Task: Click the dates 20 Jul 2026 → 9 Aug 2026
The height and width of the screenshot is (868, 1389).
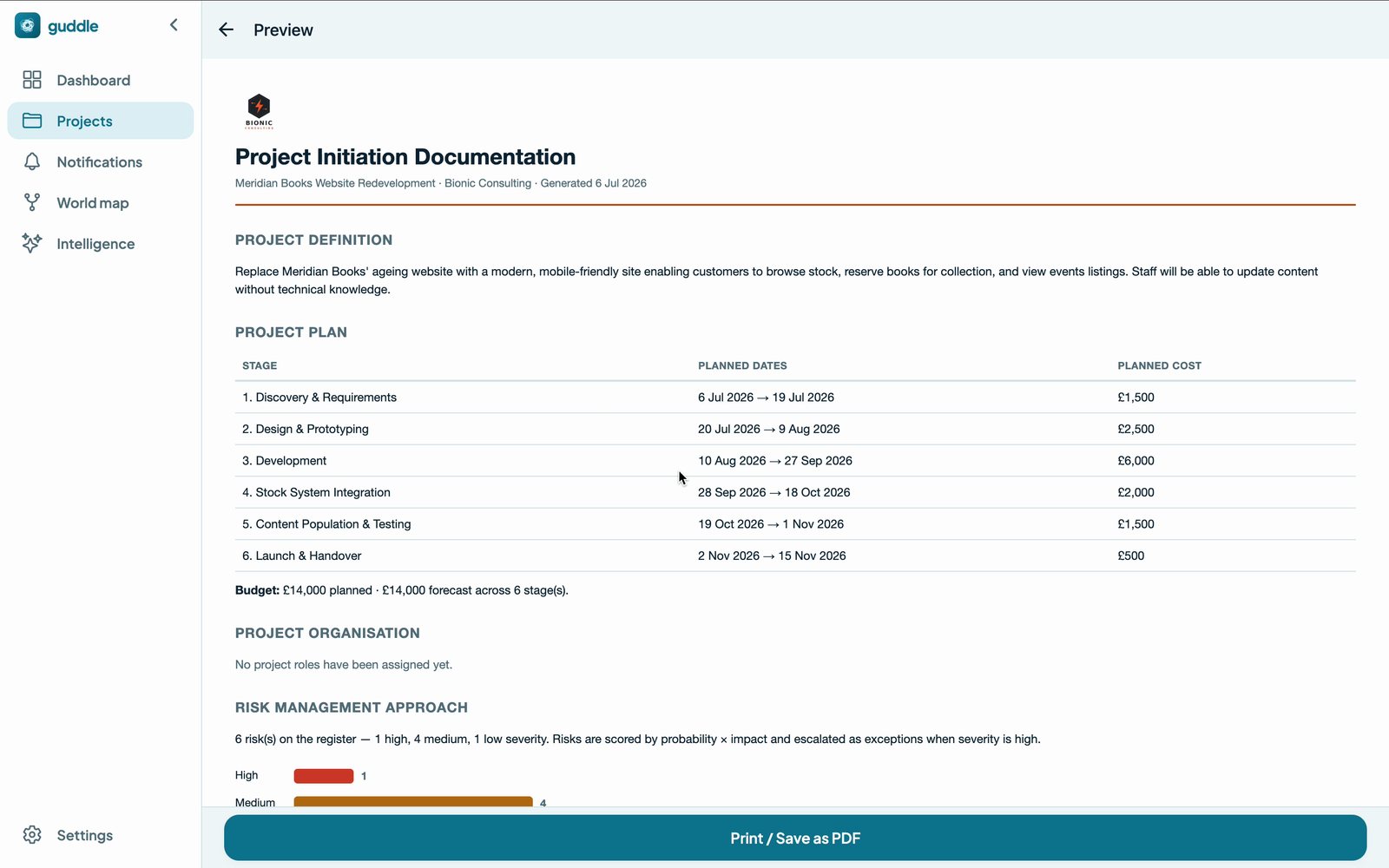Action: [769, 429]
